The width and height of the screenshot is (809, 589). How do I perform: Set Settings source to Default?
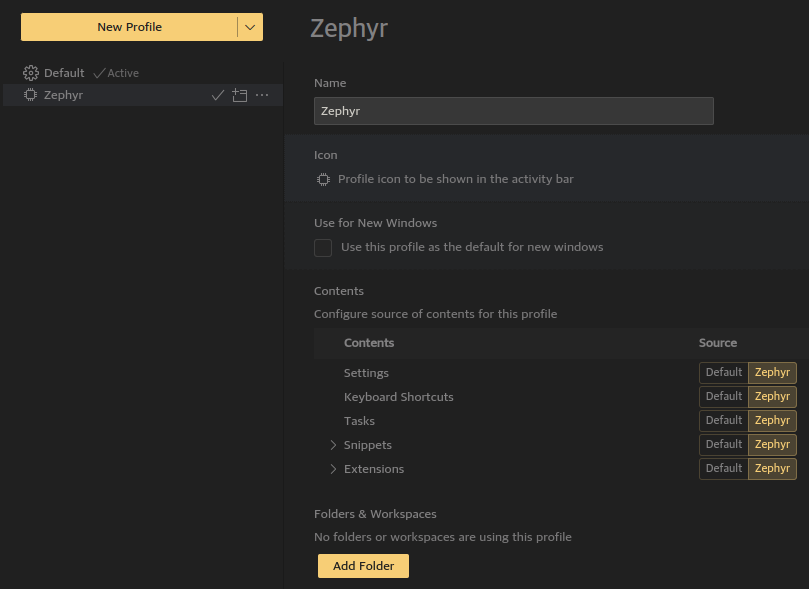coord(723,373)
